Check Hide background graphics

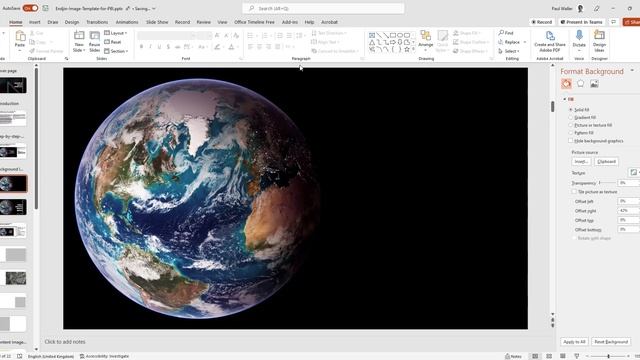point(571,141)
